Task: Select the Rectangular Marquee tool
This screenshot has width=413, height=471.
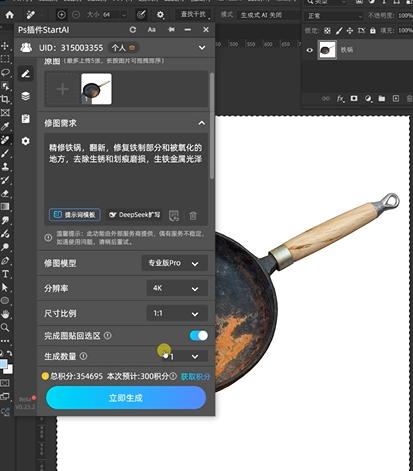Action: coord(5,59)
